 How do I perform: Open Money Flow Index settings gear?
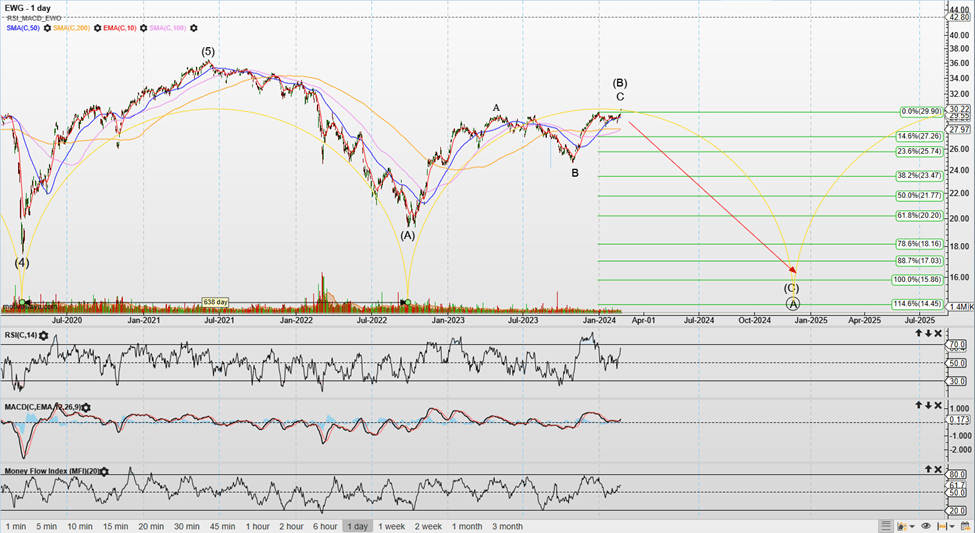pos(104,471)
